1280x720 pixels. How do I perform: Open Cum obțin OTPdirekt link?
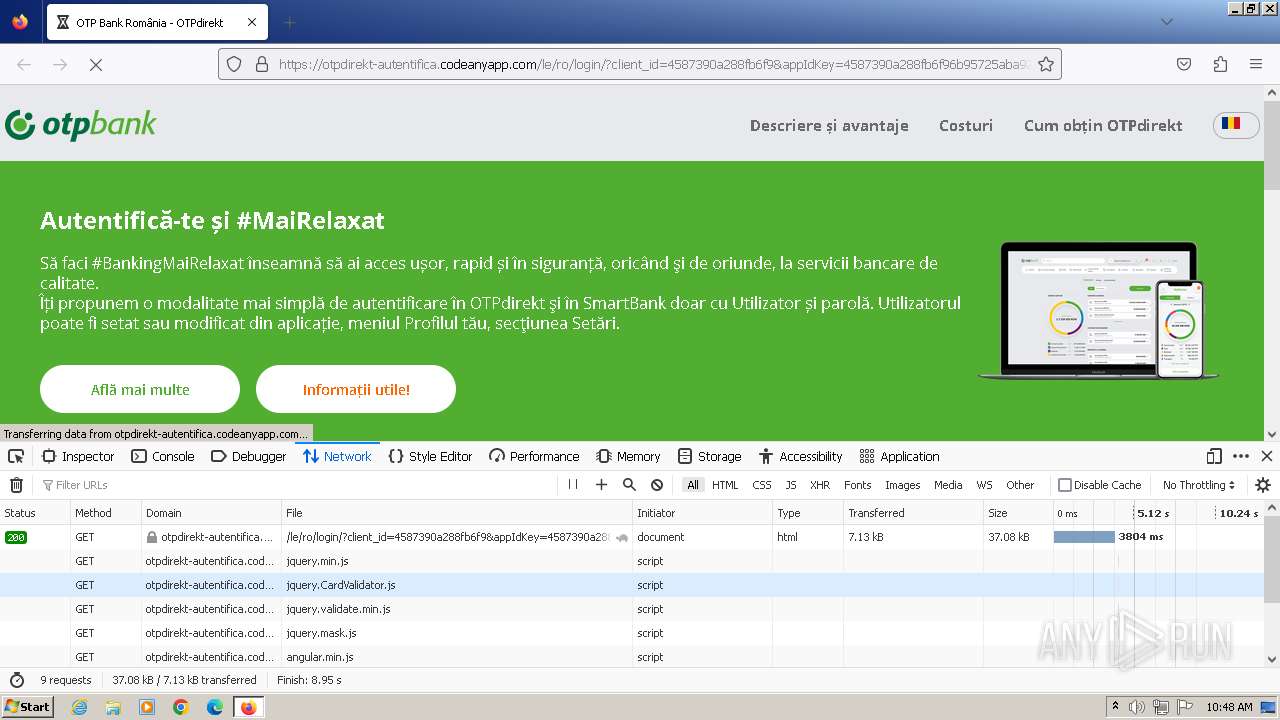(1103, 125)
